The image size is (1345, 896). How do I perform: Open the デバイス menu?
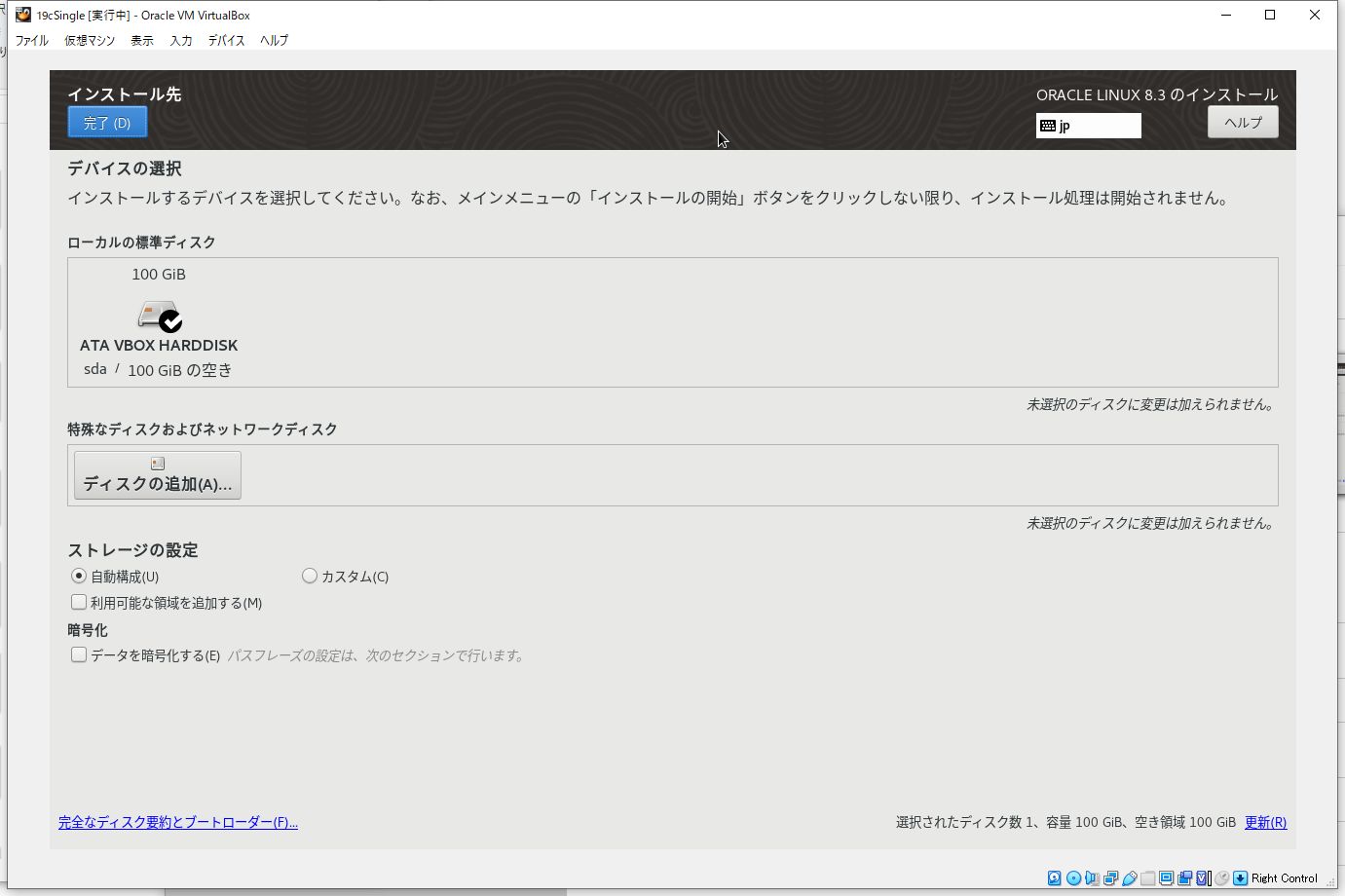click(226, 40)
